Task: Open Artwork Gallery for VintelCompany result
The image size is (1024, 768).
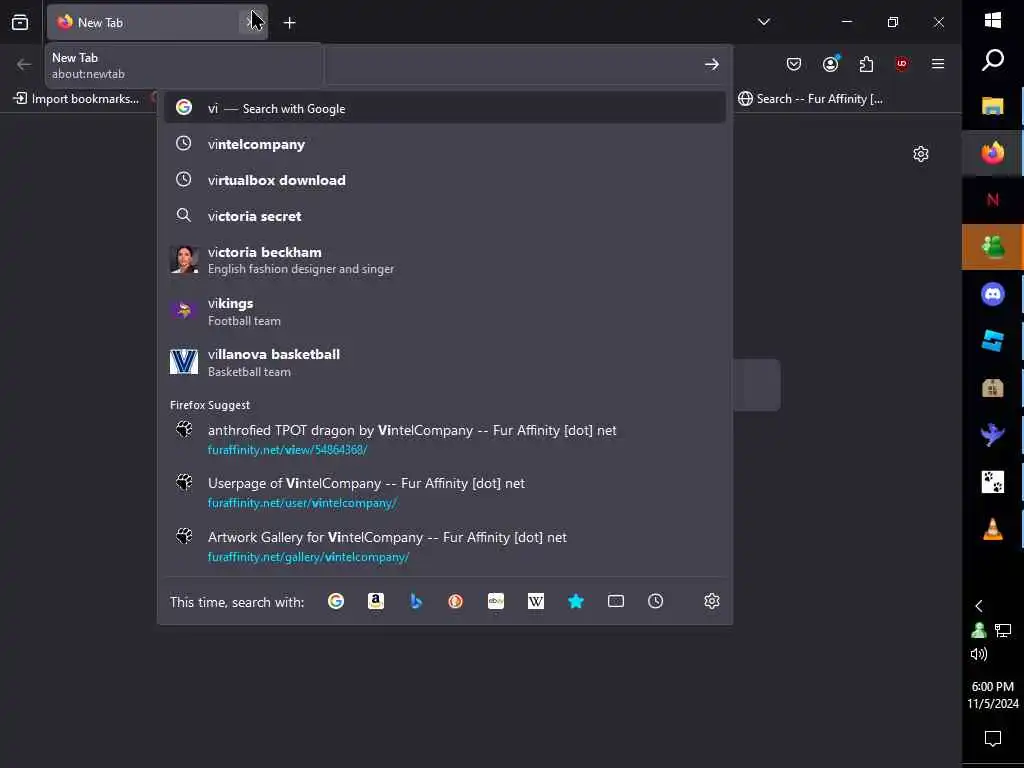Action: (x=445, y=546)
